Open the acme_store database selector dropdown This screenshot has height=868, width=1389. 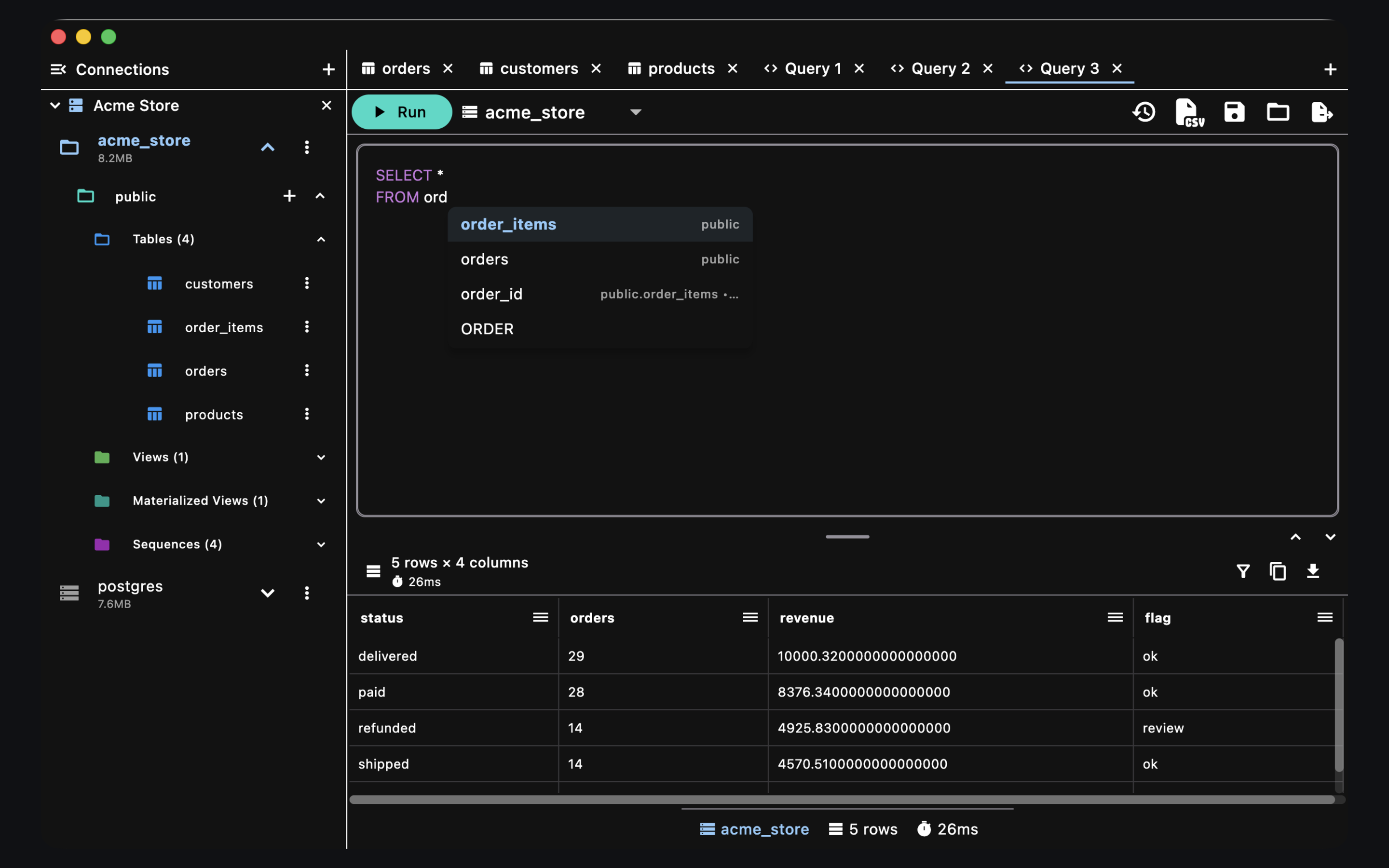pyautogui.click(x=552, y=112)
